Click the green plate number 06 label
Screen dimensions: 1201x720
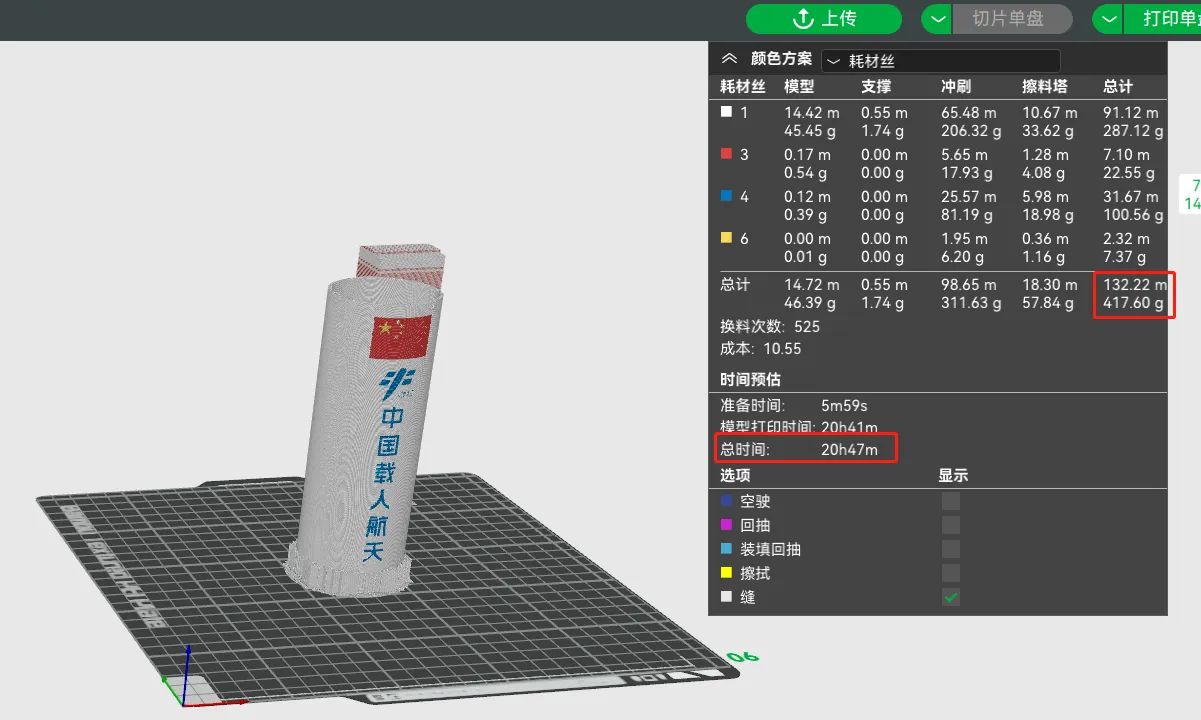point(743,657)
